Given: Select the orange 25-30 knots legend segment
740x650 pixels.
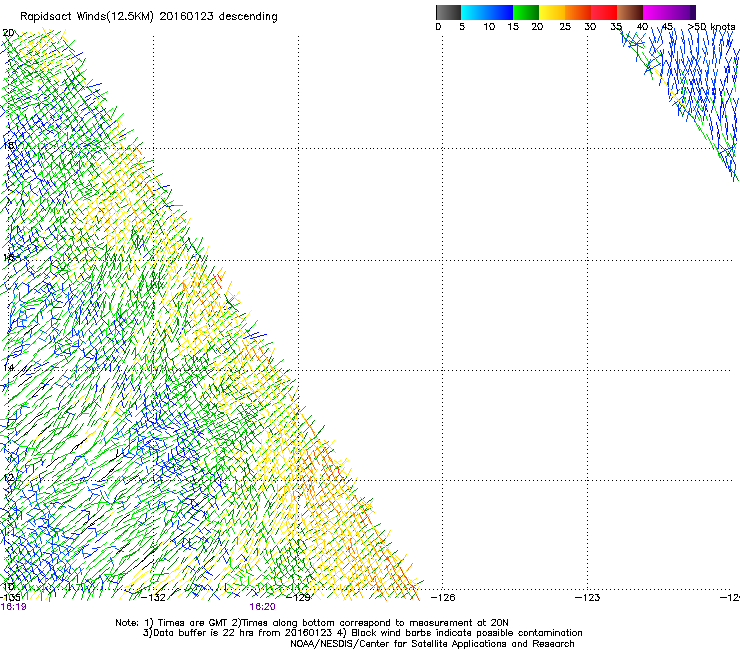Looking at the screenshot, I should [x=578, y=12].
